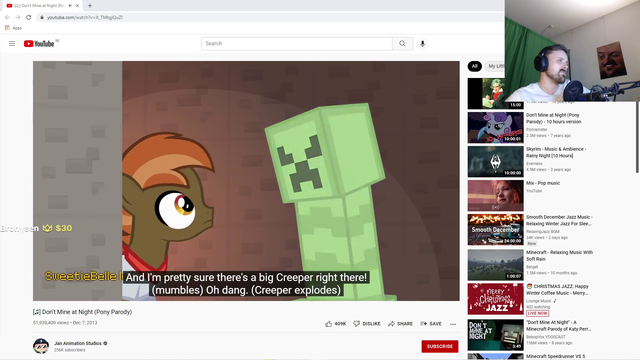Screen dimensions: 640x360
Task: Open Jan Animation Studios channel avatar
Action: 41,346
